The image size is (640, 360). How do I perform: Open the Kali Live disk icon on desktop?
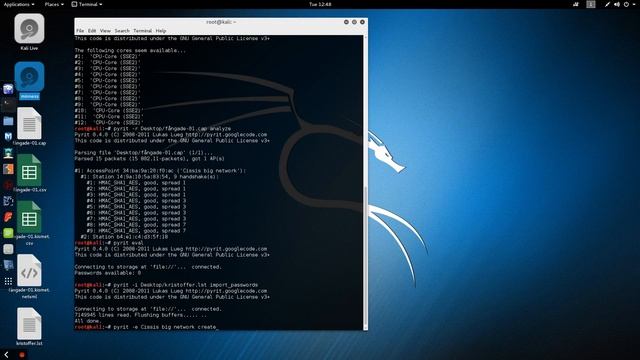pos(29,29)
